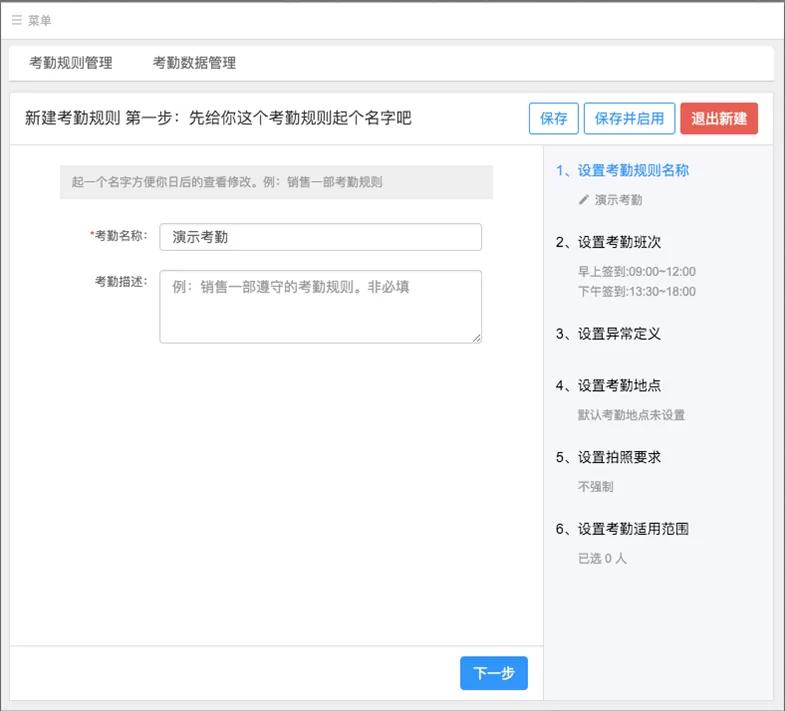785x711 pixels.
Task: Click the 已选 0 人 summary text
Action: 602,559
